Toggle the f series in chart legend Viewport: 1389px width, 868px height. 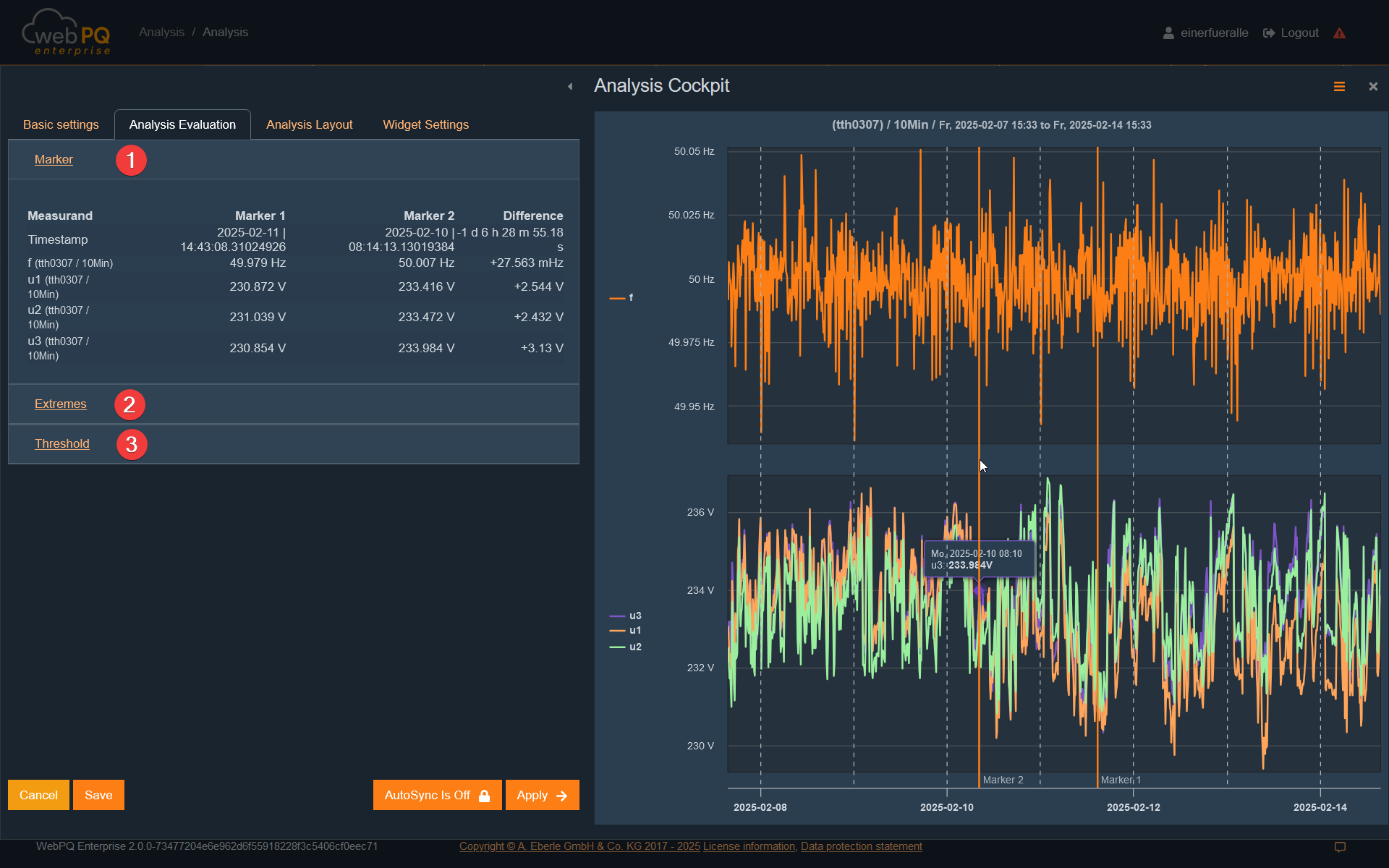(630, 297)
